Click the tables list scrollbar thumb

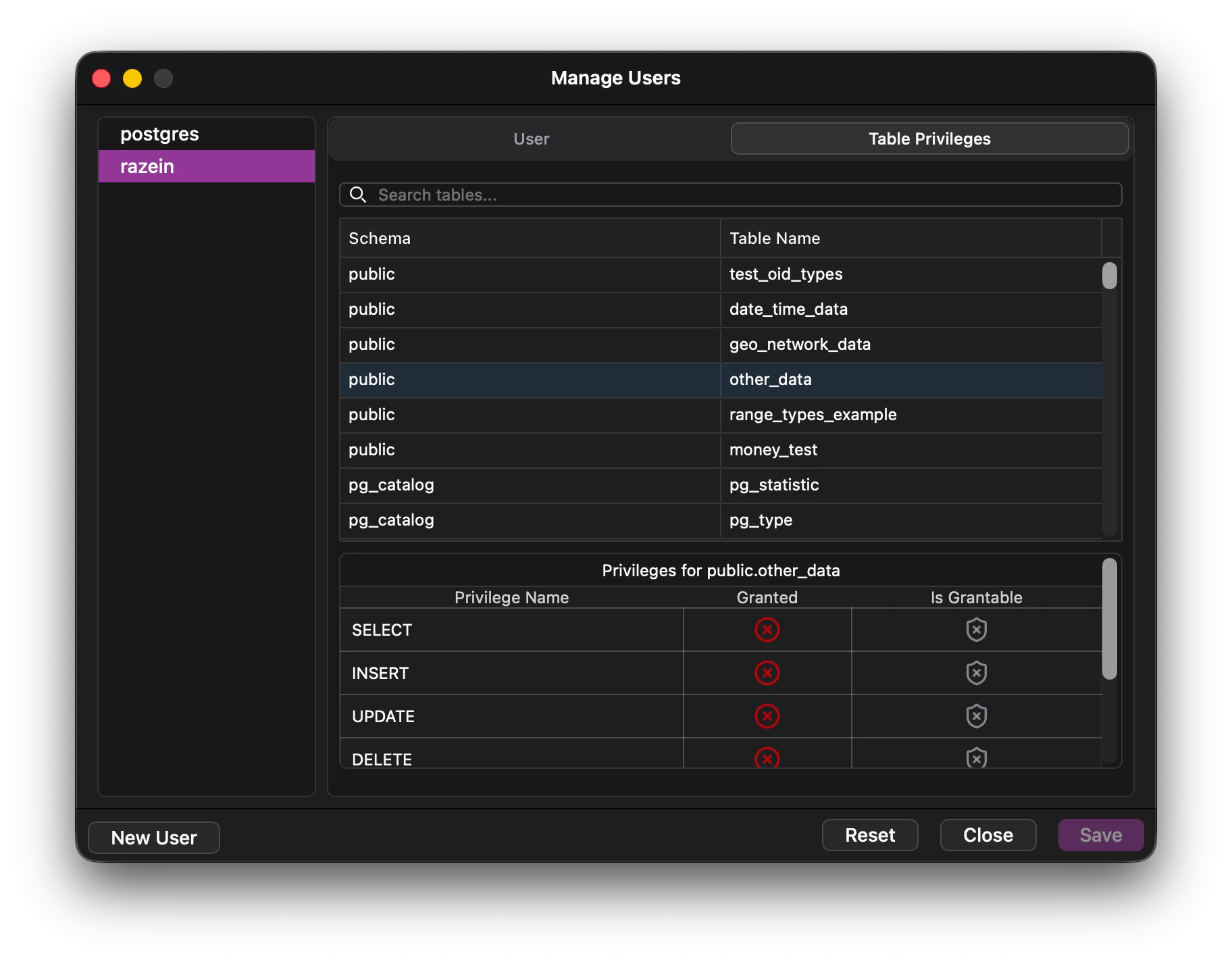1109,276
